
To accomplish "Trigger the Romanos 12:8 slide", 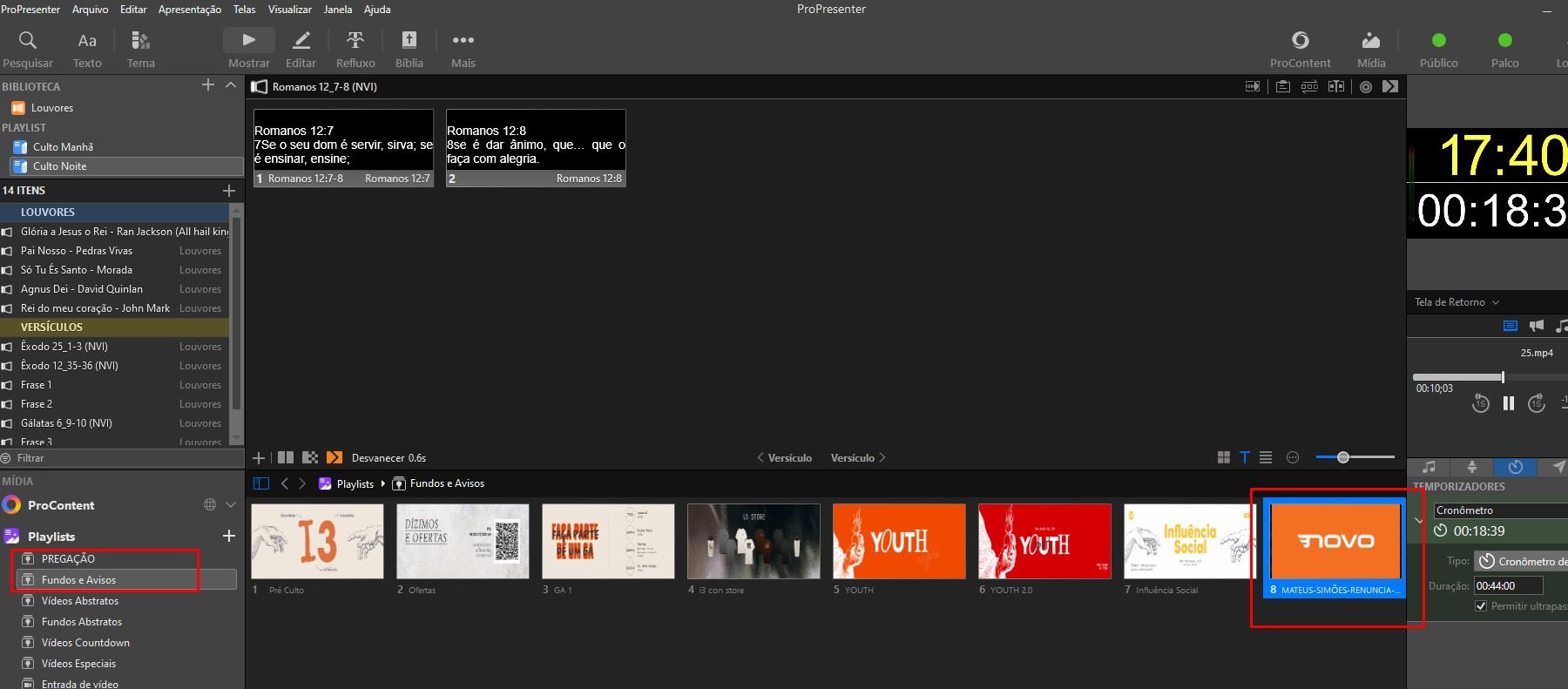I will 536,147.
